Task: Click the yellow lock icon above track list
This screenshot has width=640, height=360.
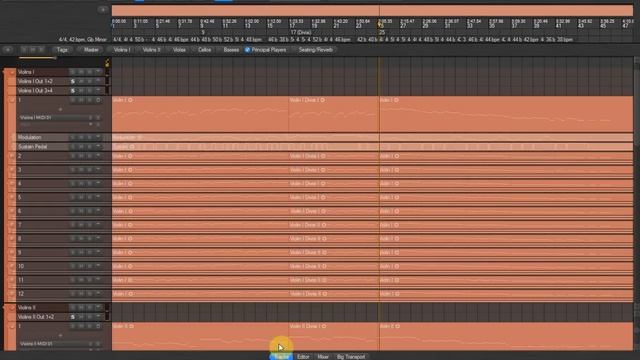Action: tap(107, 63)
